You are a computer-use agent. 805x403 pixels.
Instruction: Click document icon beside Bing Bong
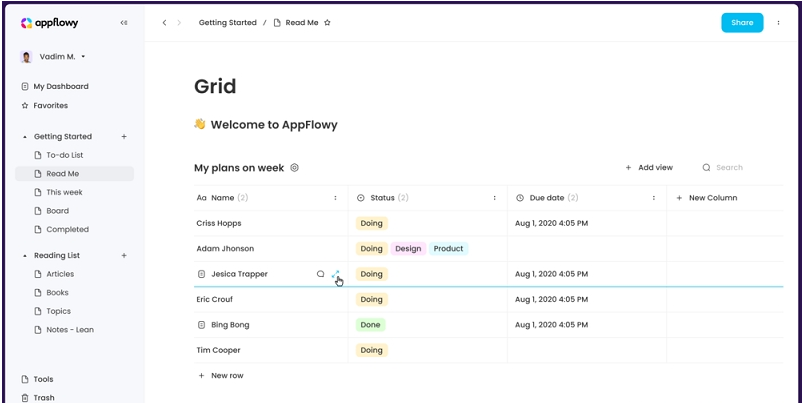(x=201, y=325)
